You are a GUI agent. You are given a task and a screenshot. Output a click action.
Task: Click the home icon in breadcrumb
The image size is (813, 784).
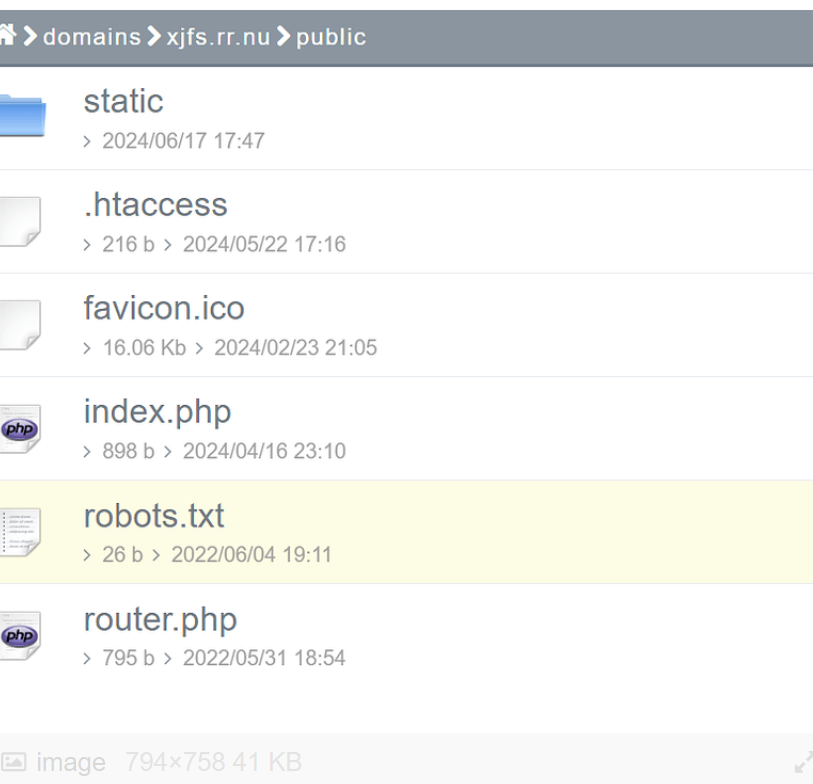(8, 37)
